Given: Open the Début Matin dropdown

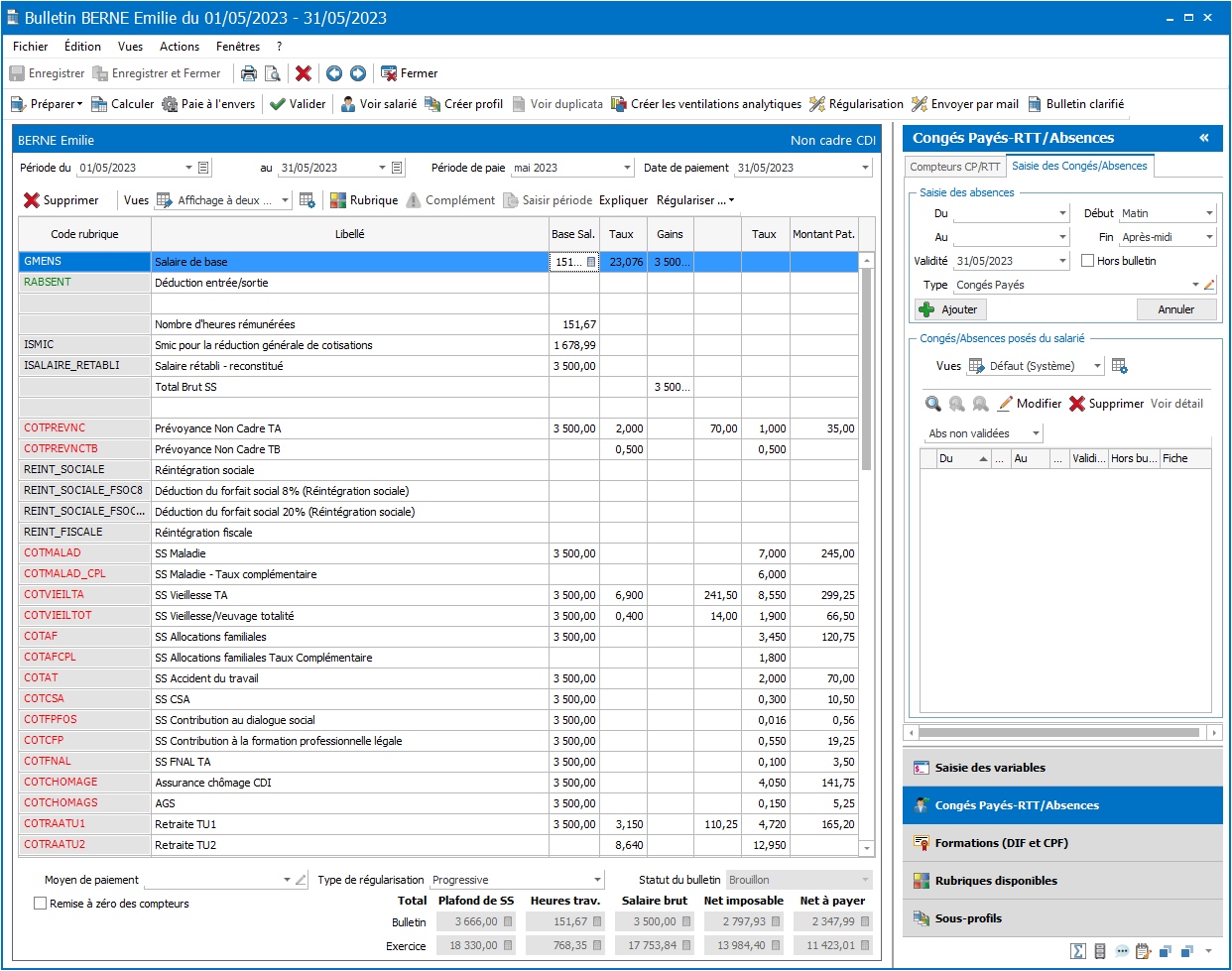Looking at the screenshot, I should click(1209, 213).
